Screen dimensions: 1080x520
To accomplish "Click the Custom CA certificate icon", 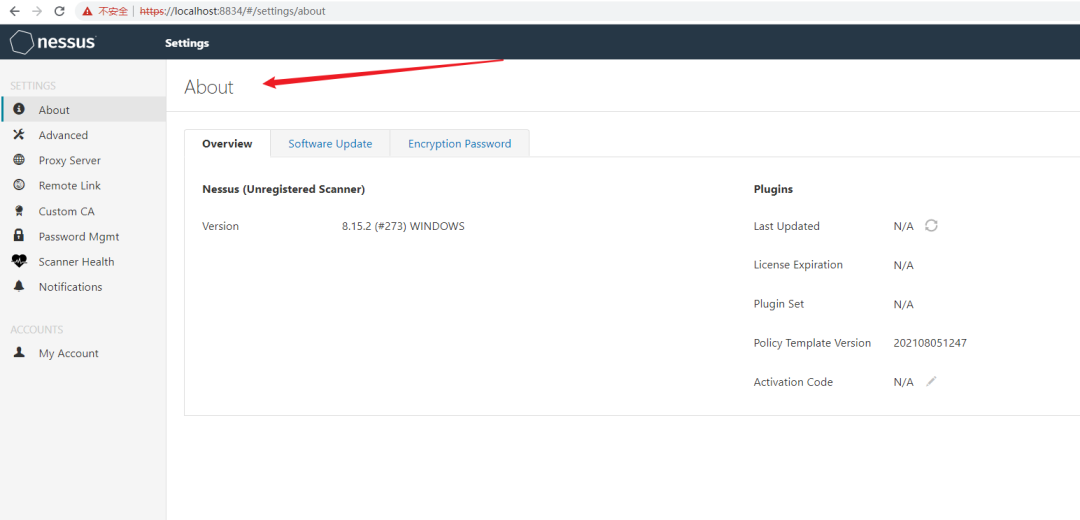I will (19, 211).
